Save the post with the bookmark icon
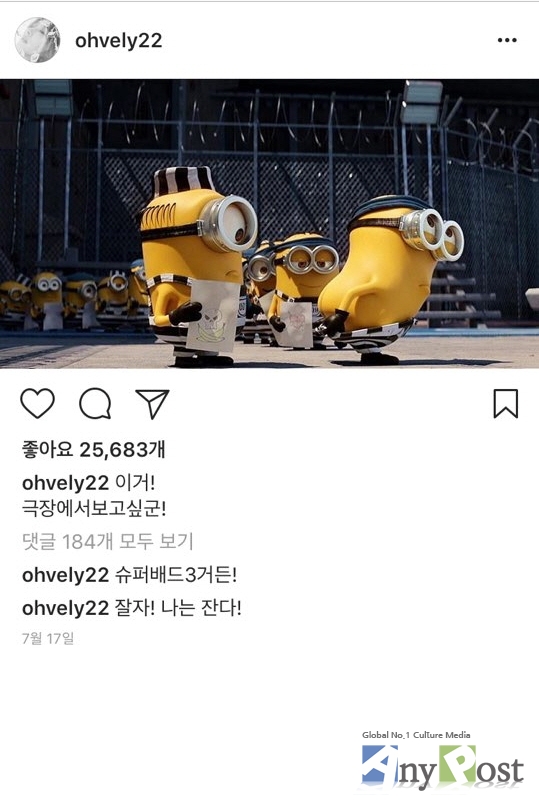This screenshot has height=803, width=539. click(x=506, y=404)
